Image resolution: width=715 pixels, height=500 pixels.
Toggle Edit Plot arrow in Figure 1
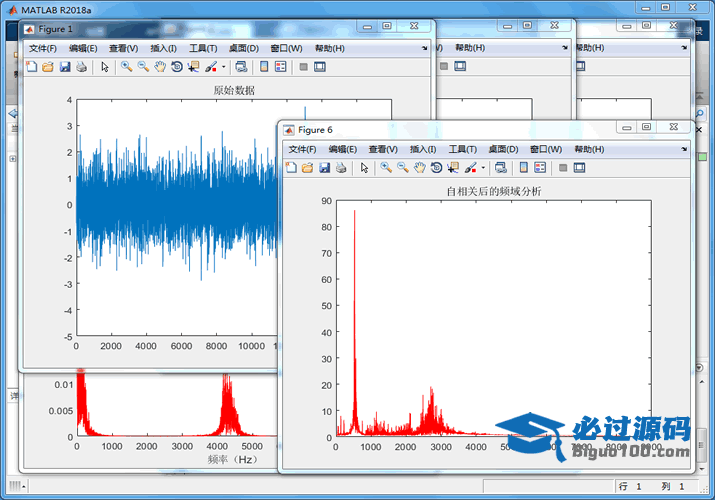104,67
